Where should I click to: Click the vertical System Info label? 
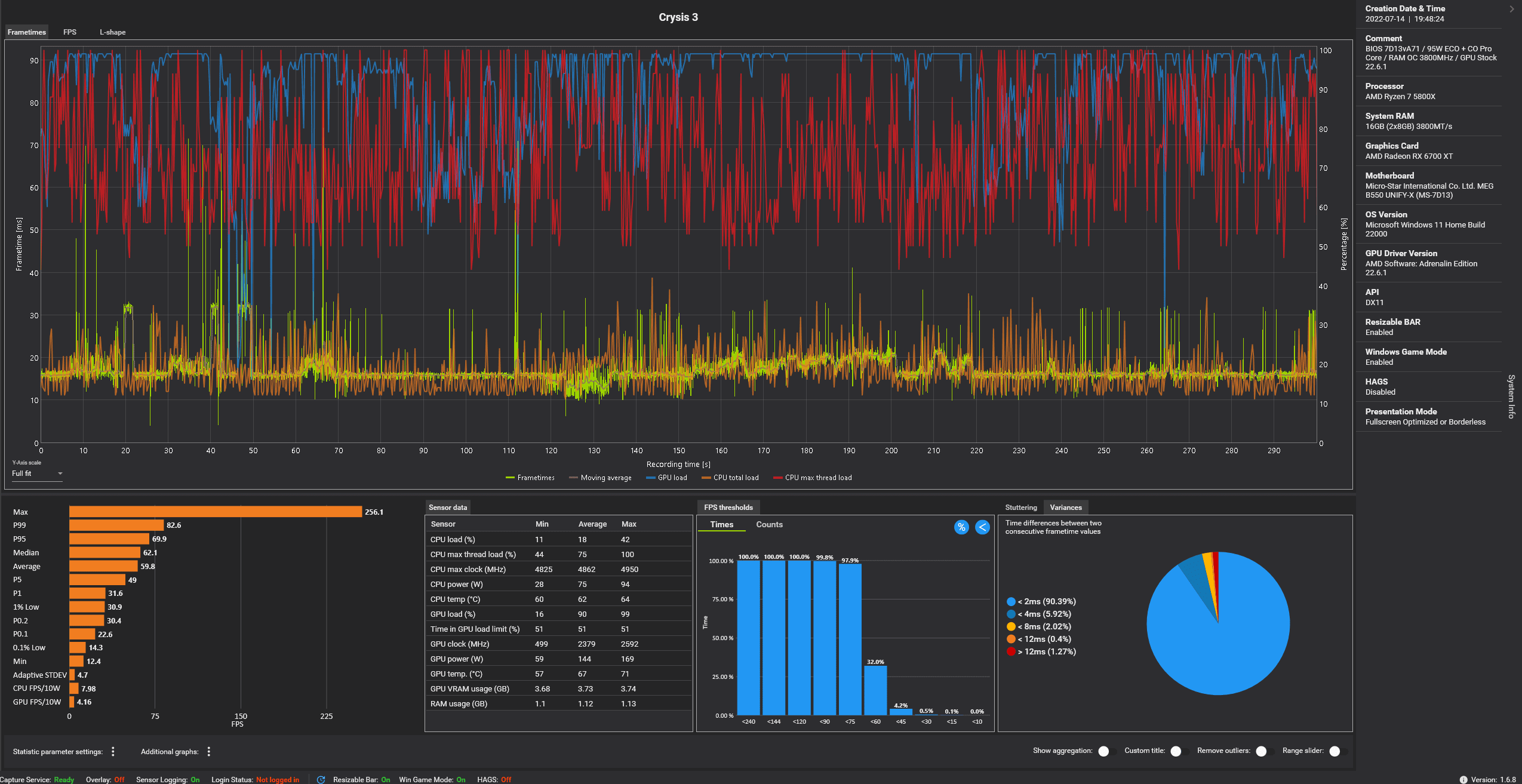(x=1511, y=396)
